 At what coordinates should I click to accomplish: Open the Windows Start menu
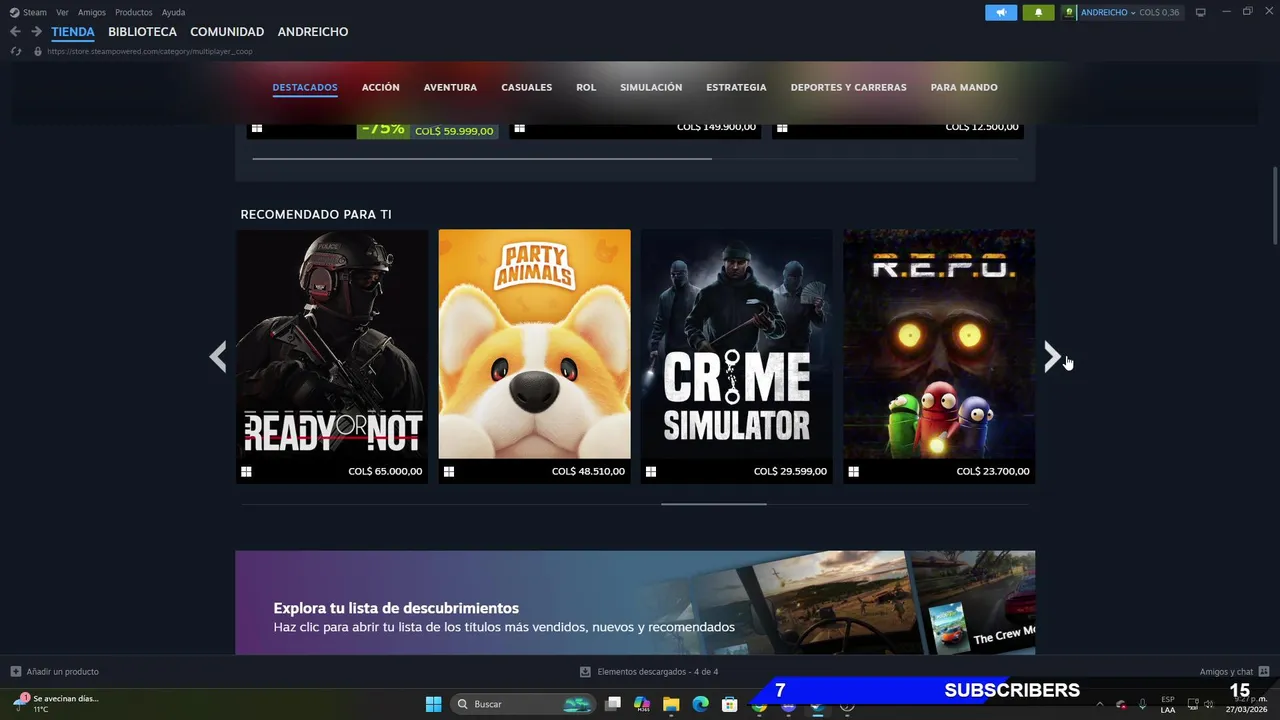[433, 704]
